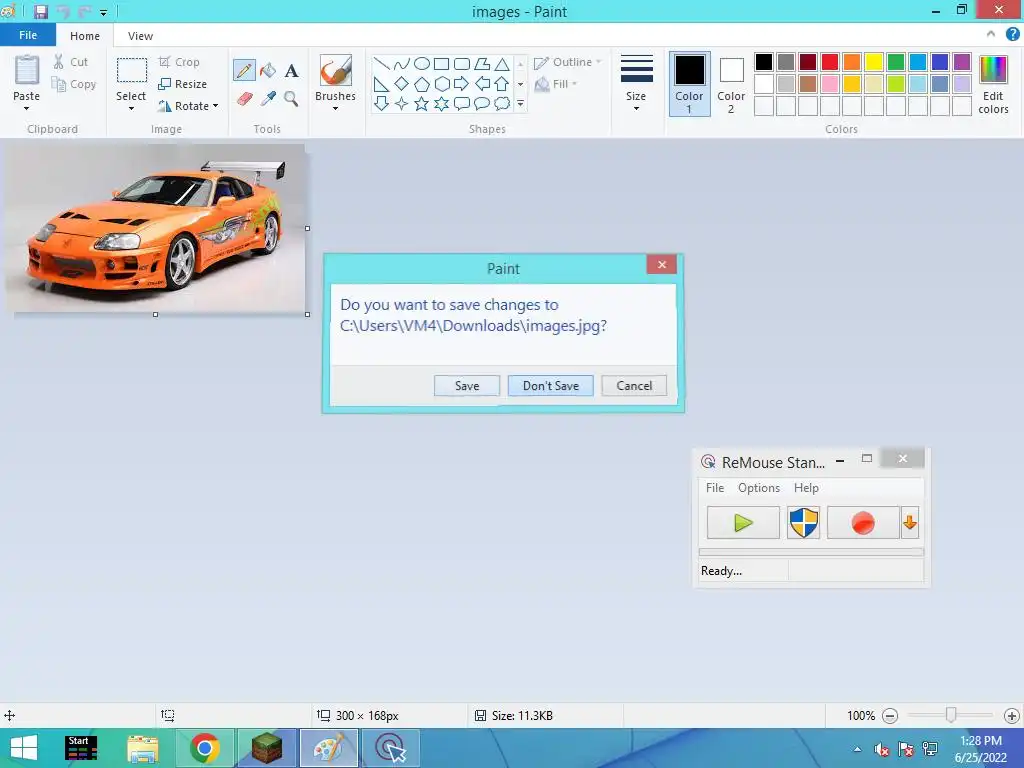The height and width of the screenshot is (768, 1024).
Task: Click the Paste clipboard icon
Action: point(27,70)
